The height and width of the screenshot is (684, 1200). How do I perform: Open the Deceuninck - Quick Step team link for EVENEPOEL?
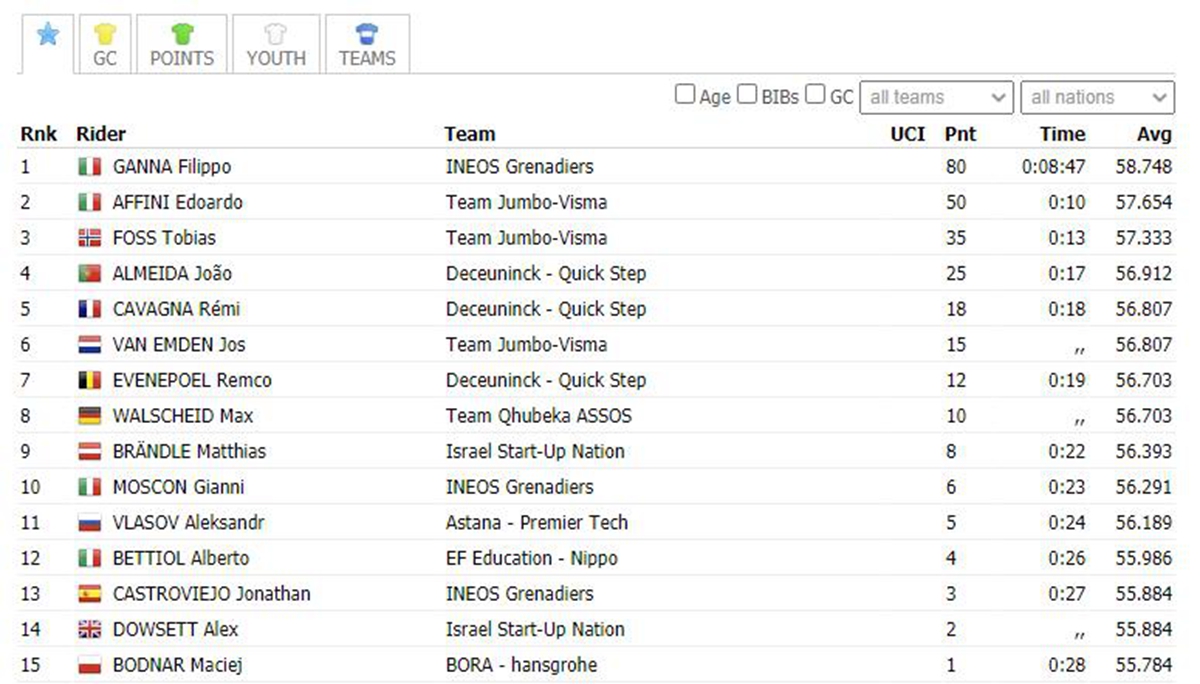click(546, 380)
